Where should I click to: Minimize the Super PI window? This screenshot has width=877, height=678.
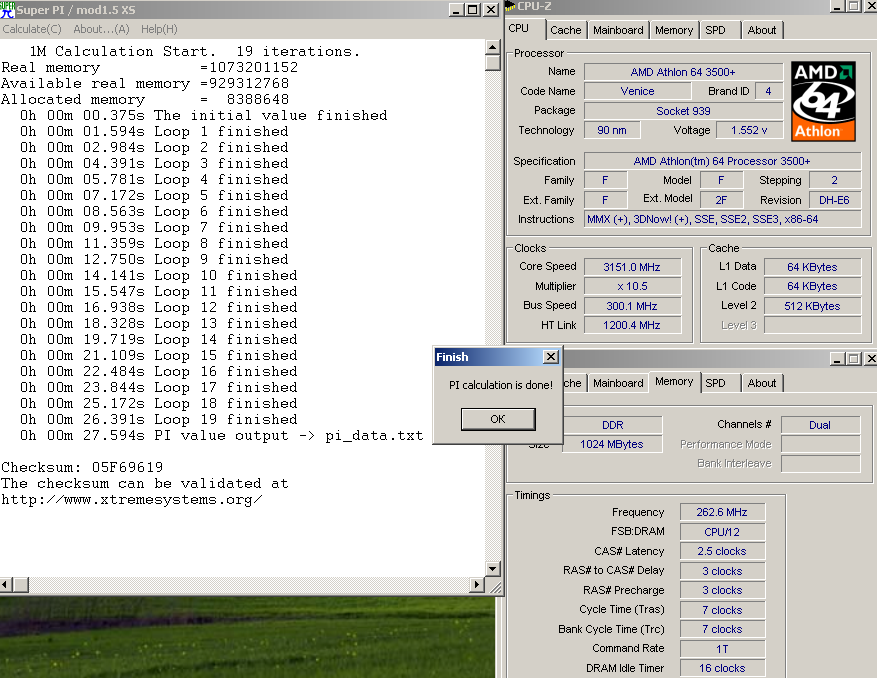click(456, 10)
